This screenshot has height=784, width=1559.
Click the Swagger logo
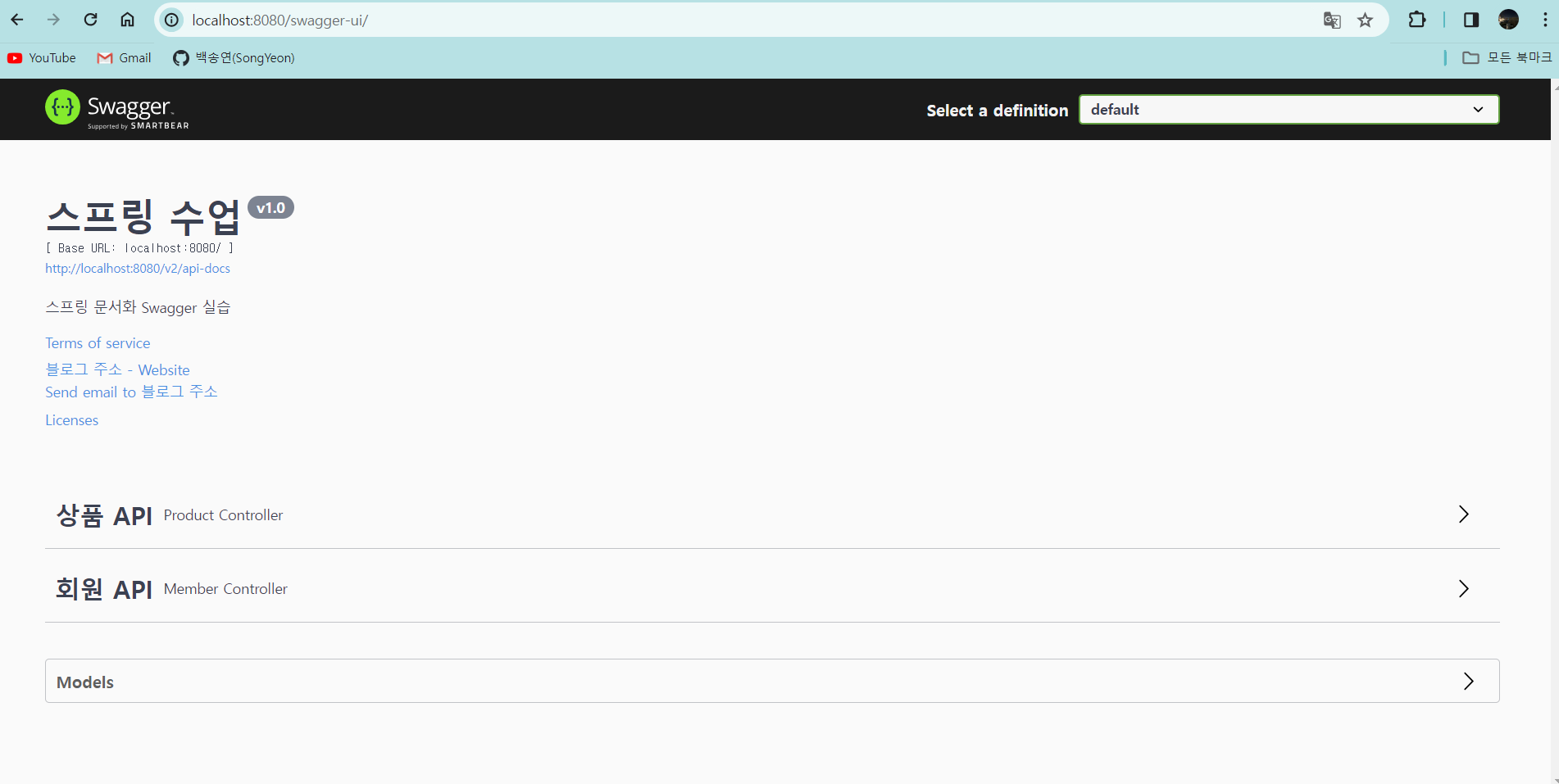pyautogui.click(x=117, y=109)
